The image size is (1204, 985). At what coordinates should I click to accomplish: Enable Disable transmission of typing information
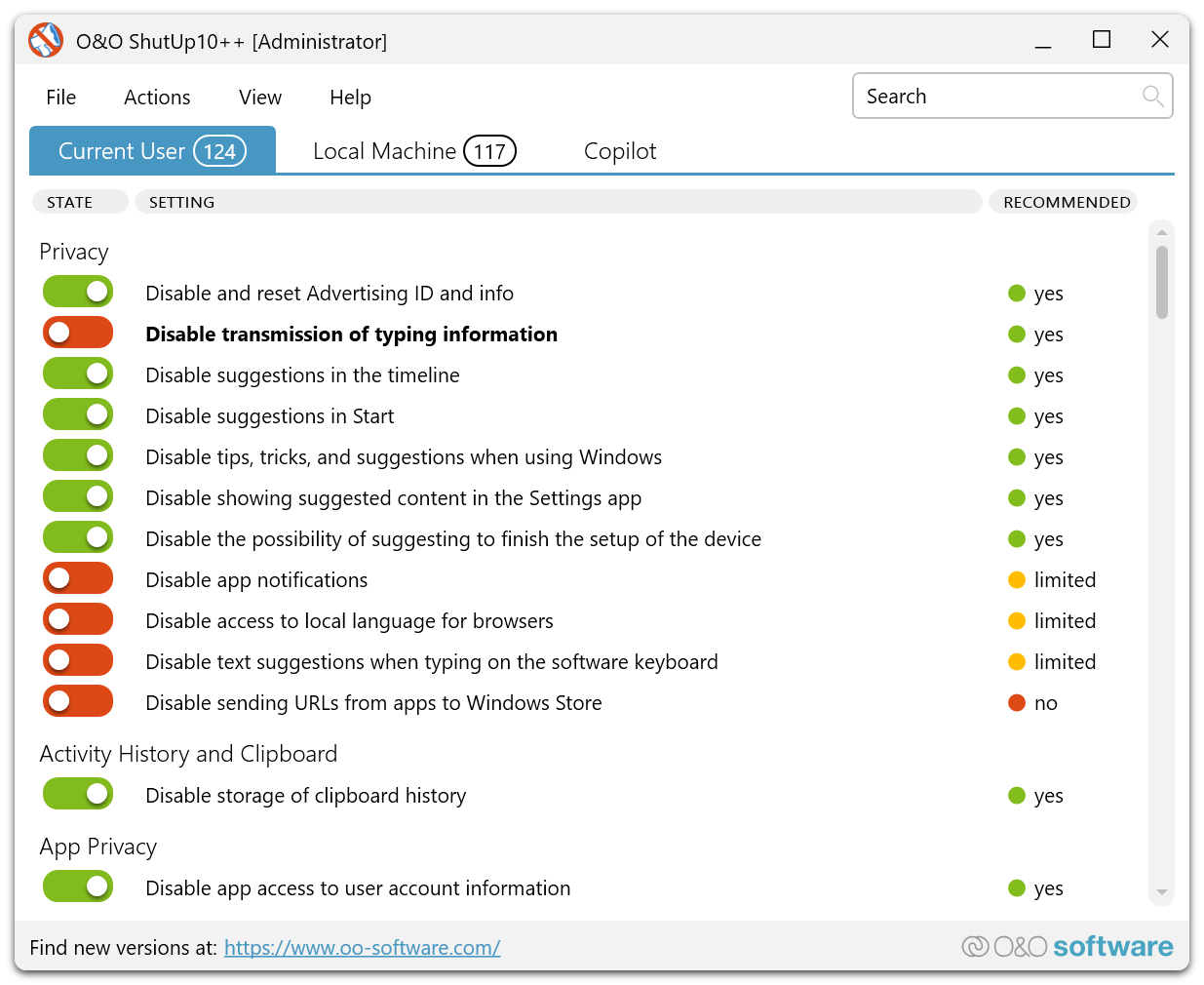78,334
